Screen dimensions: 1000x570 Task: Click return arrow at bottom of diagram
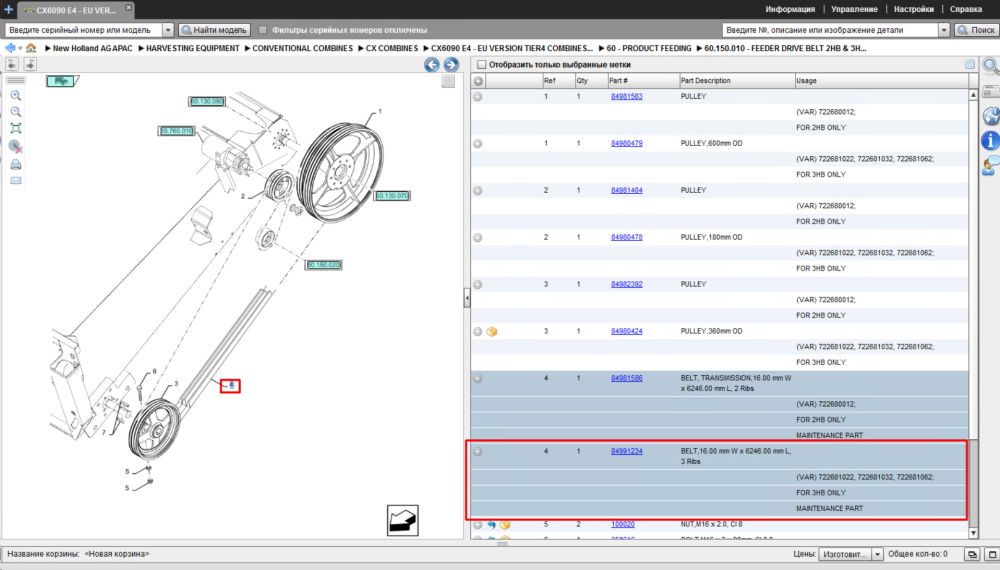coord(402,520)
